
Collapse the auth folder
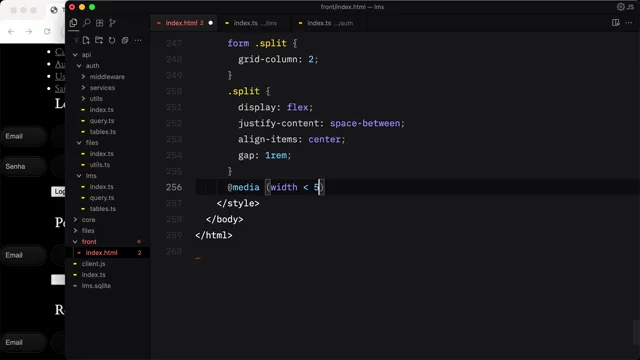pos(89,66)
